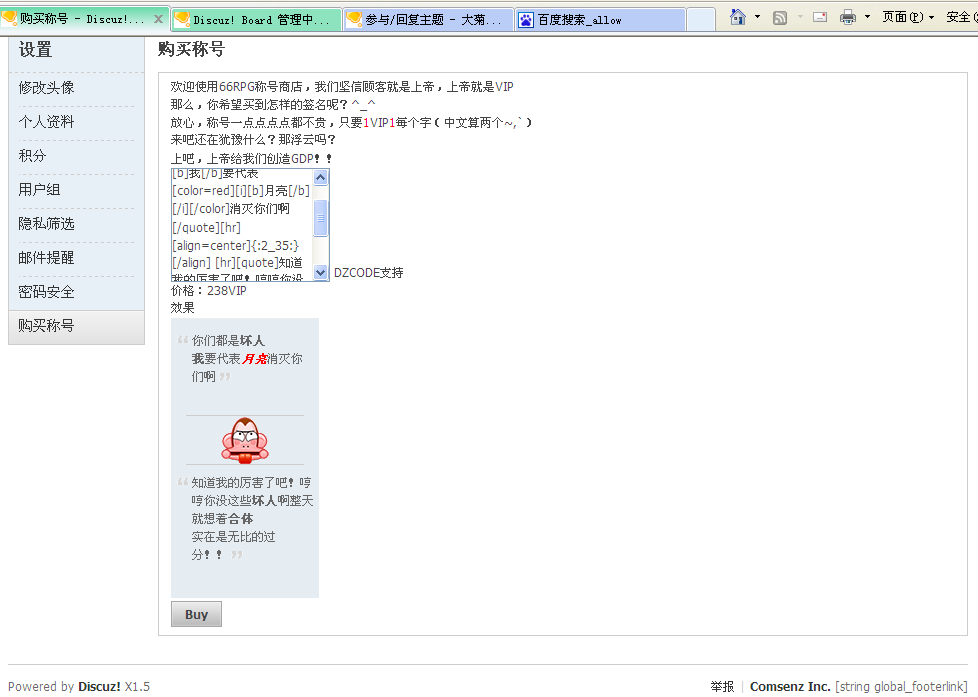
Task: Click the monkey emoticon in preview
Action: coord(245,441)
